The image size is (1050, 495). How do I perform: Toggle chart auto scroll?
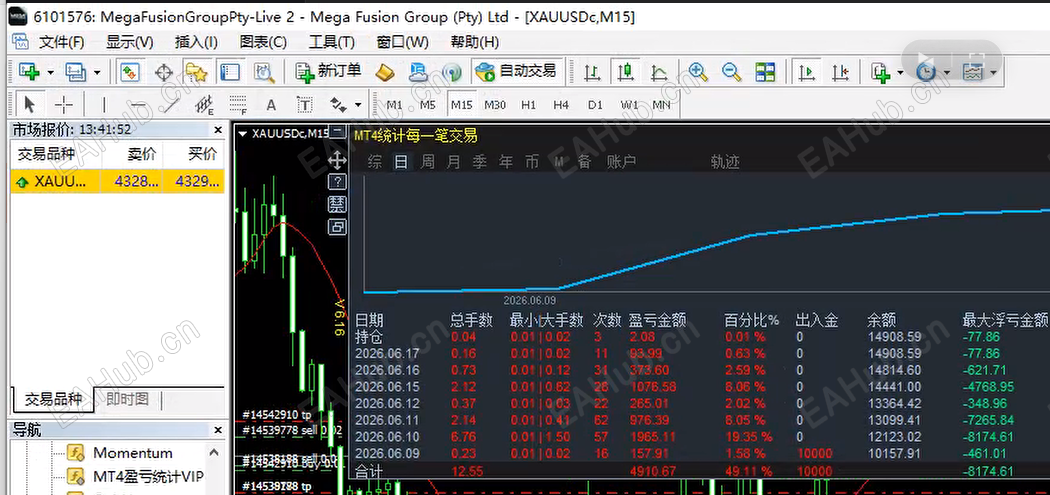806,72
